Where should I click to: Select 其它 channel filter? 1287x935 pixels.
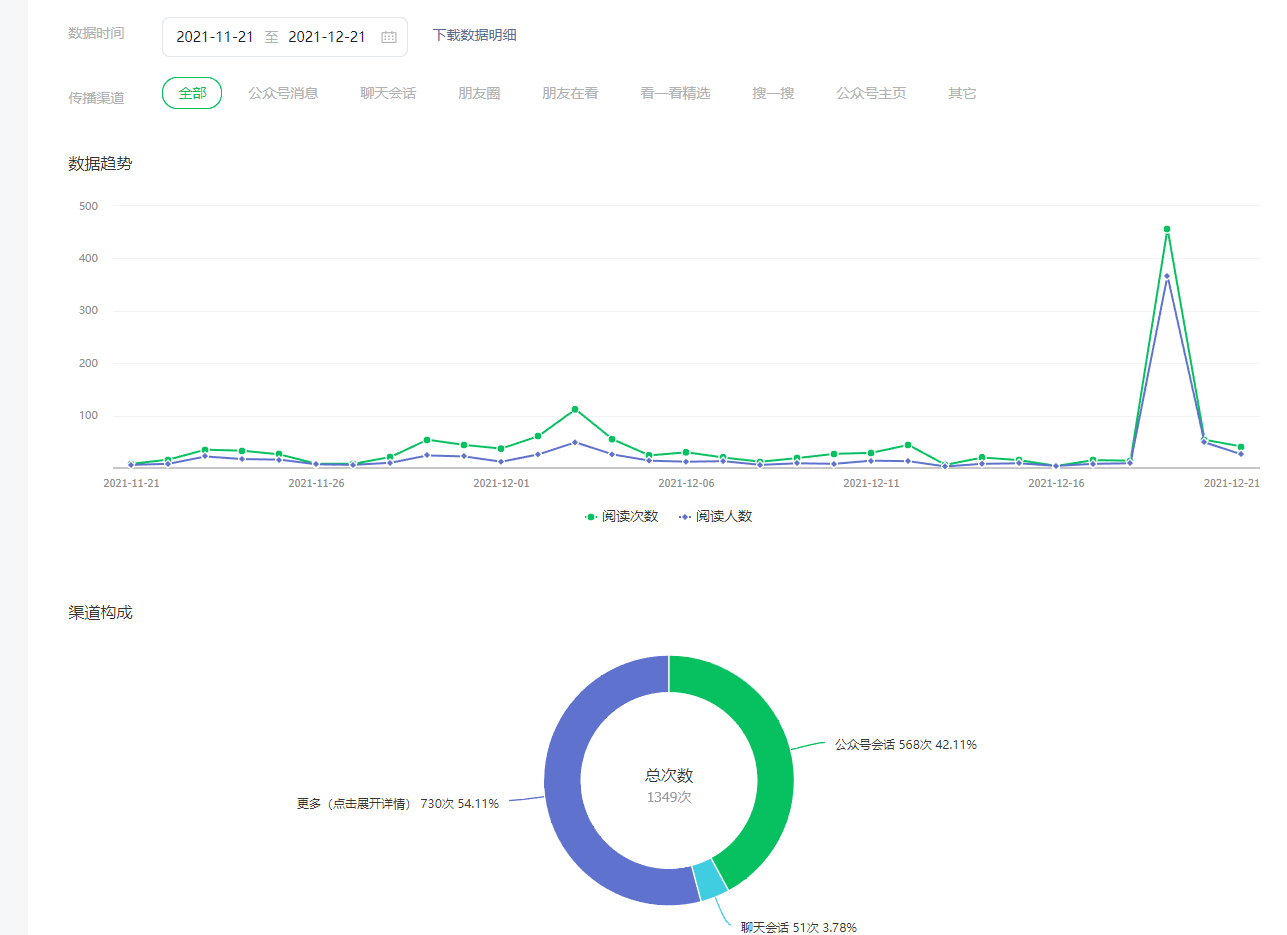click(962, 93)
